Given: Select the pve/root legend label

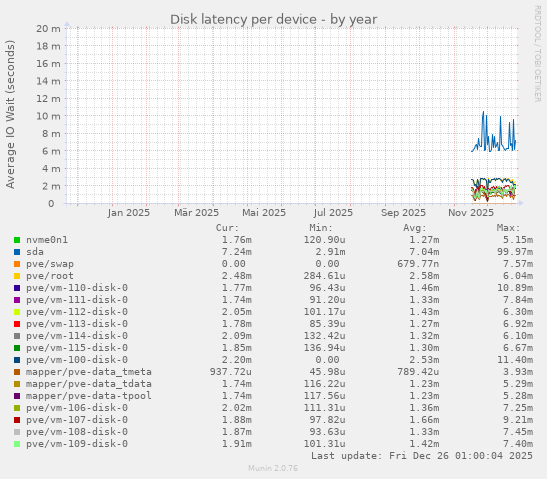Looking at the screenshot, I should 50,276.
